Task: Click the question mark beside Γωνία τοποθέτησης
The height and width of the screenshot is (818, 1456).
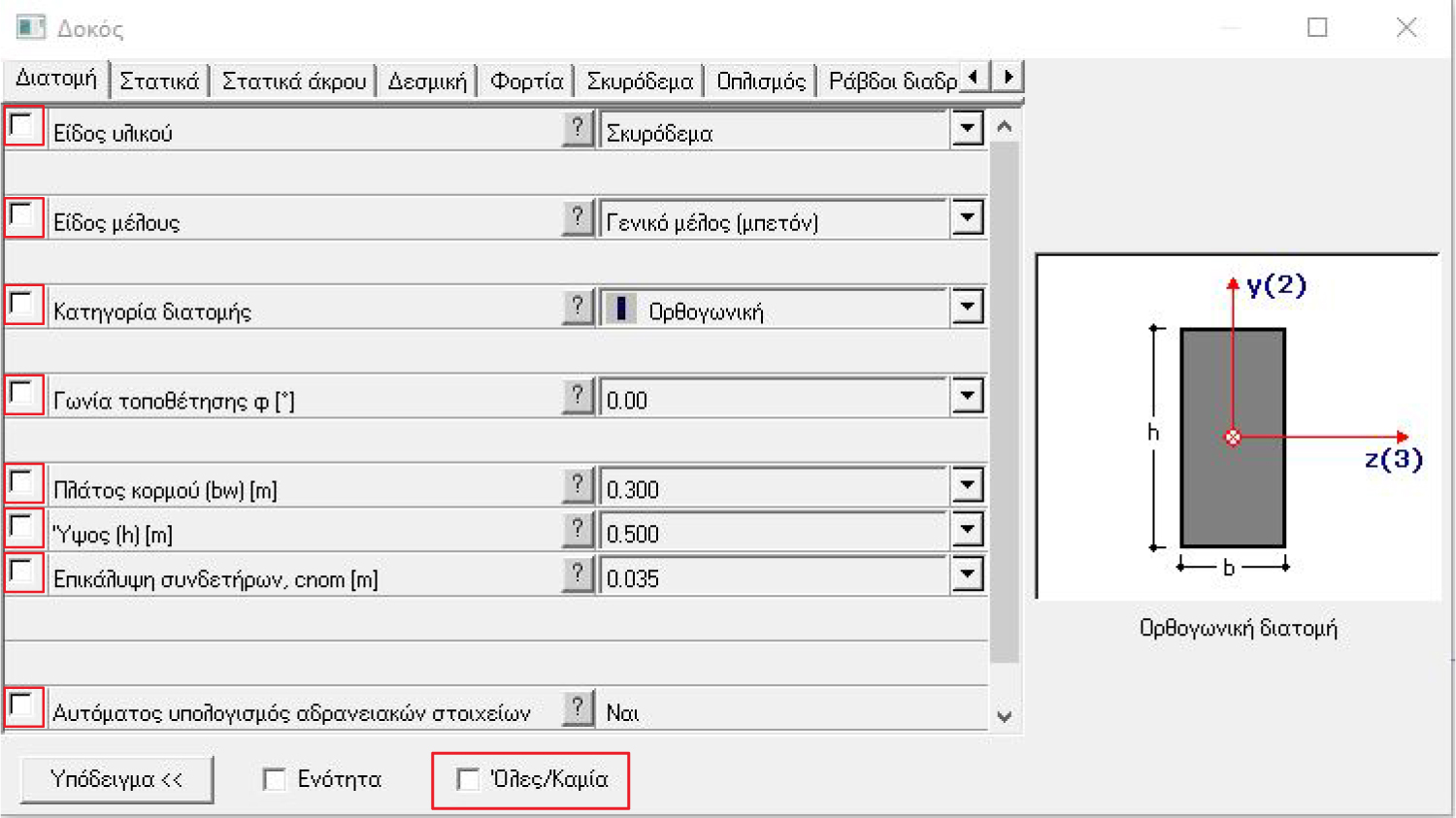Action: (579, 396)
